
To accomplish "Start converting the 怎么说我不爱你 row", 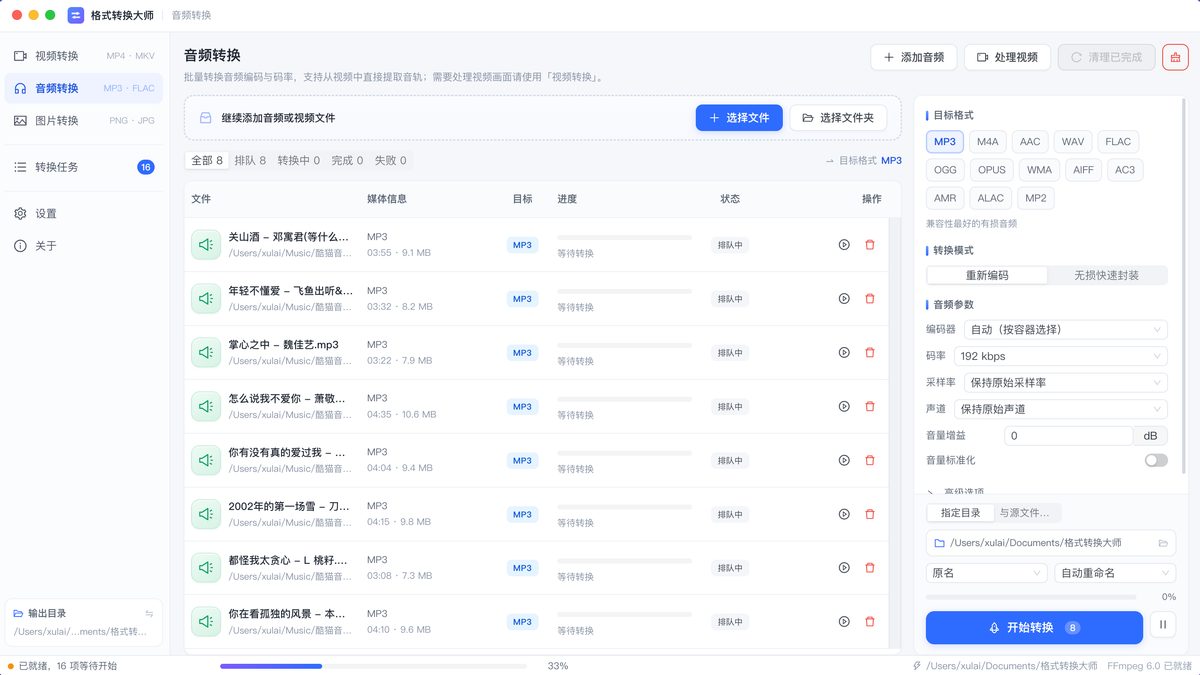I will (844, 407).
